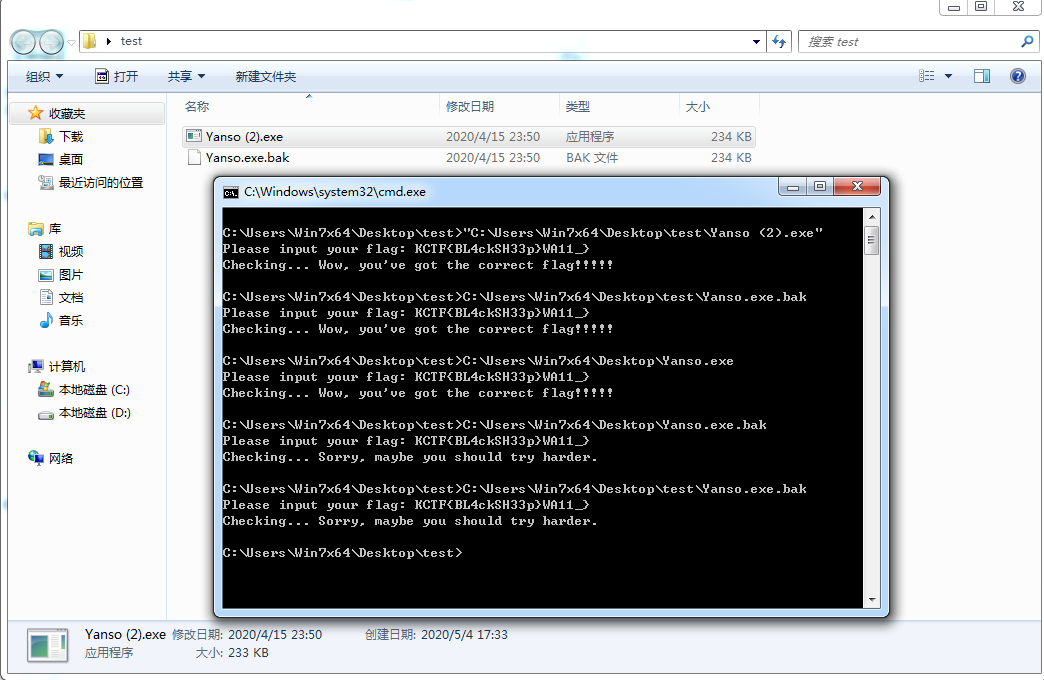Open 下载 folder in favorites
This screenshot has width=1044, height=680.
coord(71,137)
